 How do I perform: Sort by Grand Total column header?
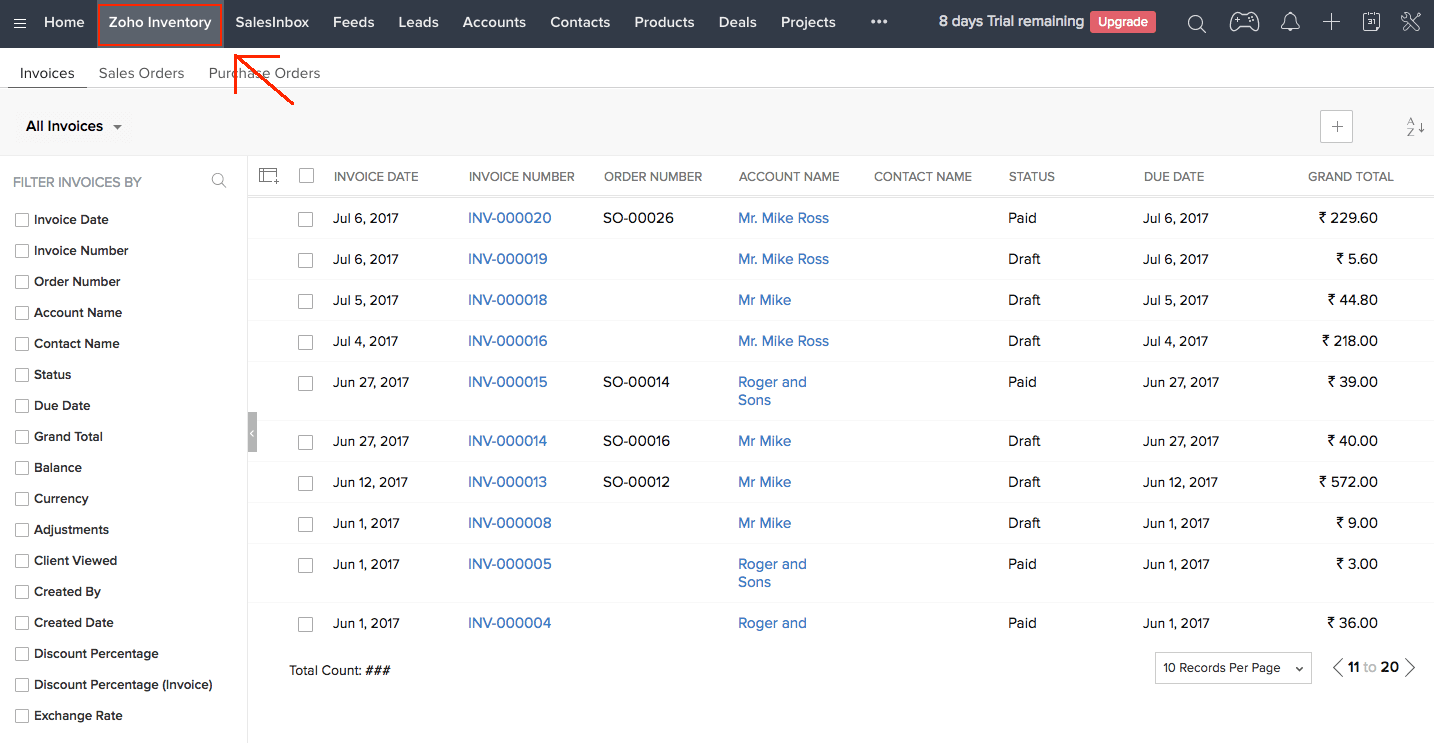(1351, 177)
